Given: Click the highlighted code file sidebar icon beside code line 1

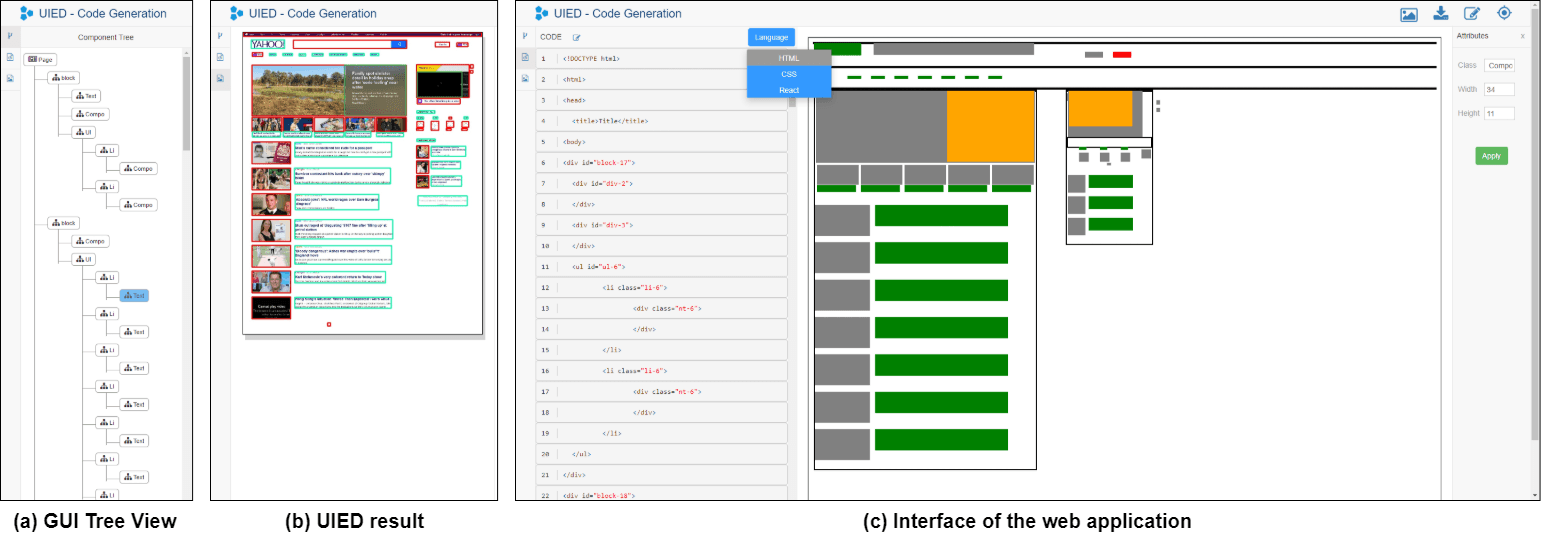Looking at the screenshot, I should pyautogui.click(x=525, y=57).
